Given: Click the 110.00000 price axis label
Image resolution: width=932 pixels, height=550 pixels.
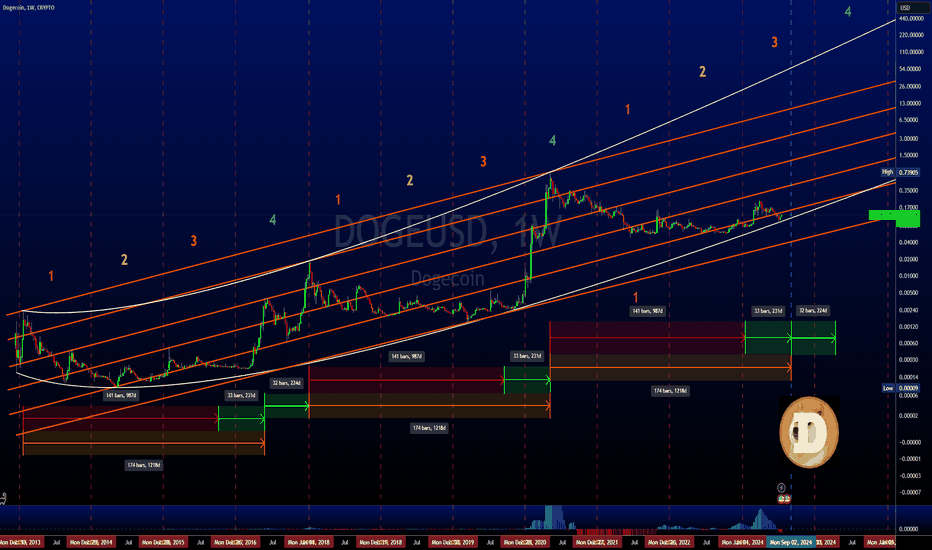Looking at the screenshot, I should click(x=911, y=52).
